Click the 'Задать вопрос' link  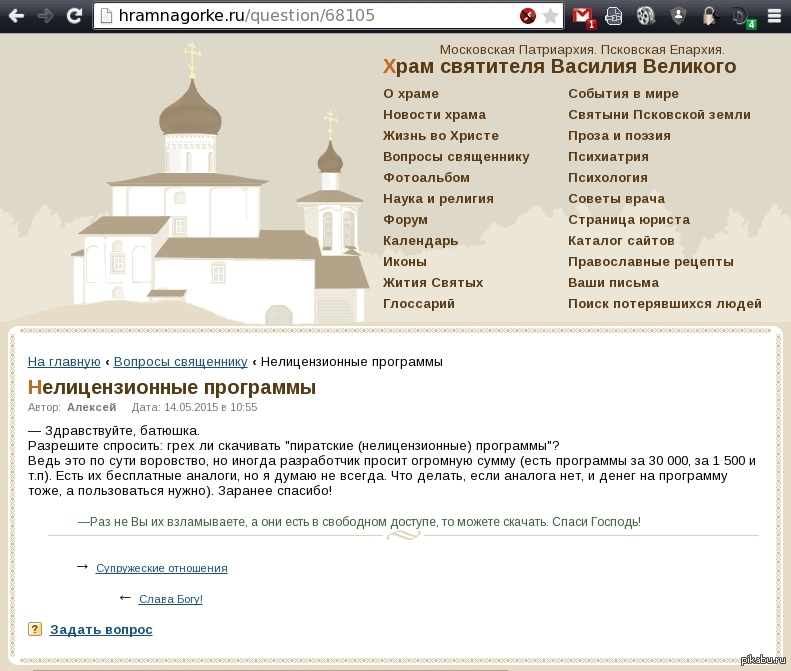[x=101, y=629]
